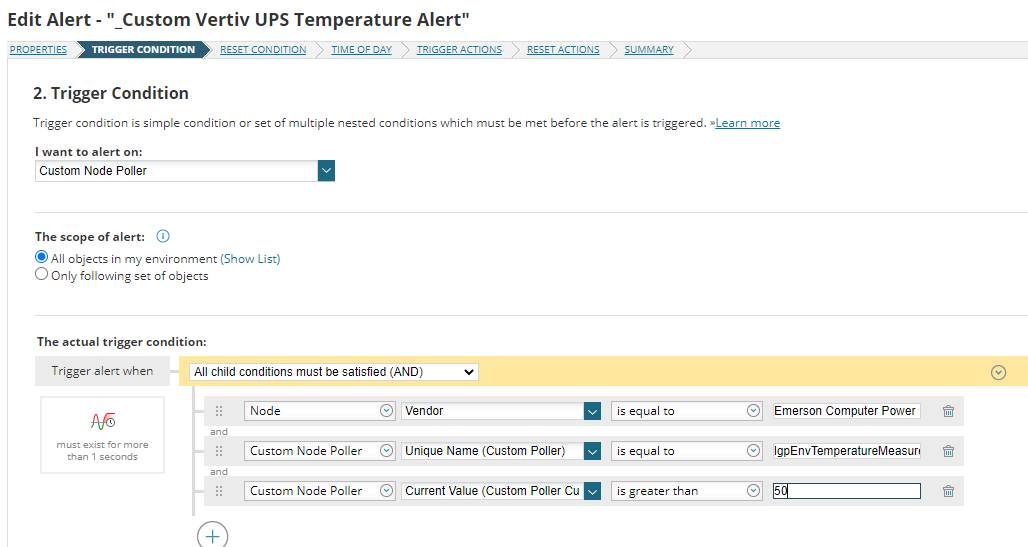Viewport: 1028px width, 547px height.
Task: Select All objects in my environment
Action: tap(42, 258)
